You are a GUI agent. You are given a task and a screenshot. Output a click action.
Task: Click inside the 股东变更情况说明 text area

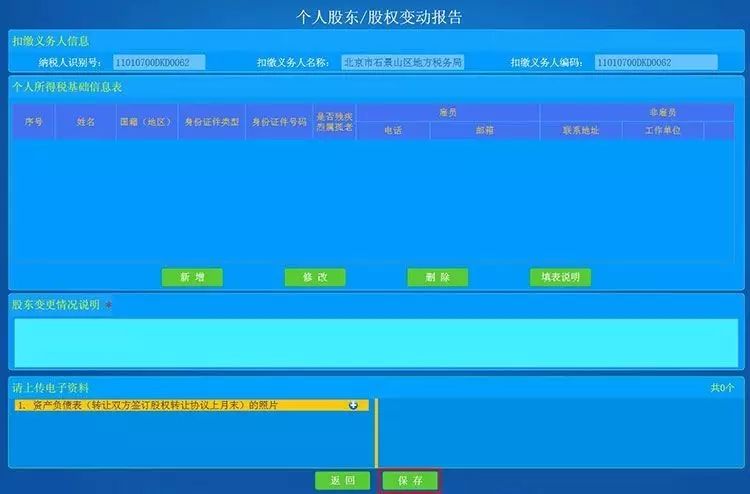(x=375, y=342)
